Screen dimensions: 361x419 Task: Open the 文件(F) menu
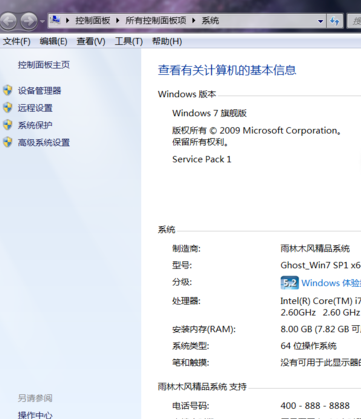pos(17,41)
